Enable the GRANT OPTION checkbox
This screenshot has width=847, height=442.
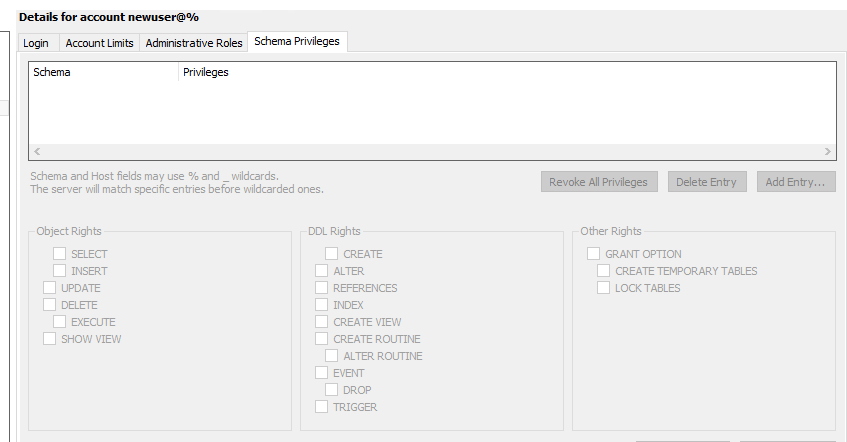(x=593, y=253)
